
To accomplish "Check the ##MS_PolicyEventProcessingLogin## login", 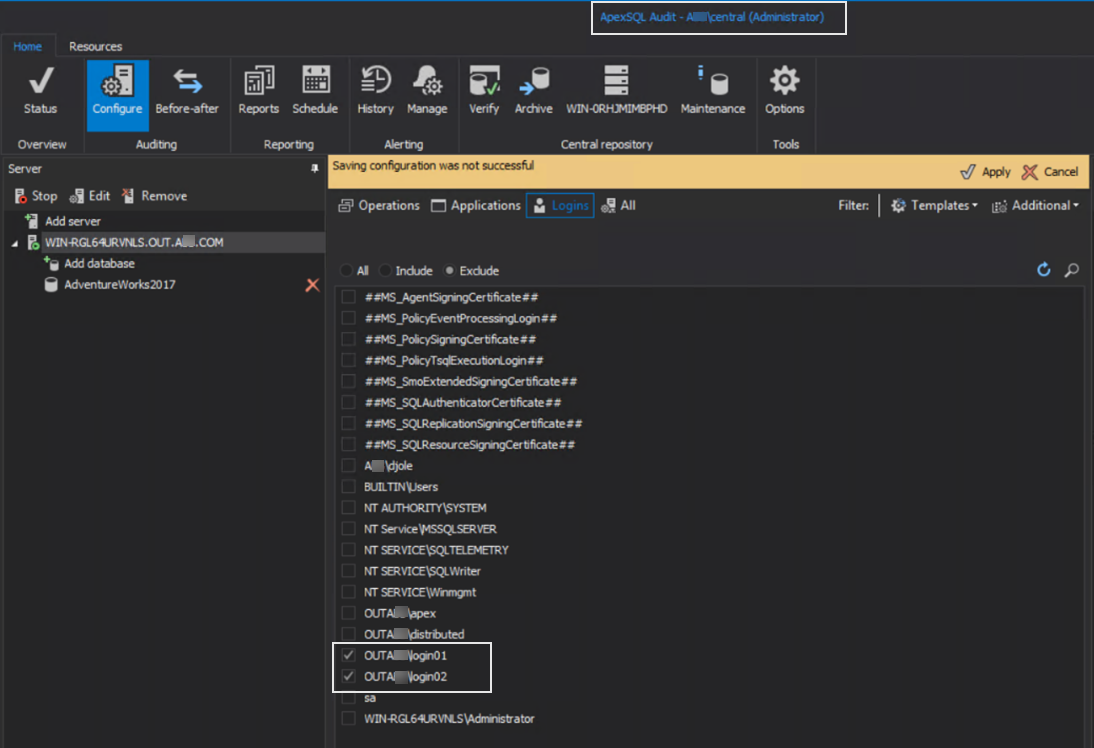I will tap(348, 318).
